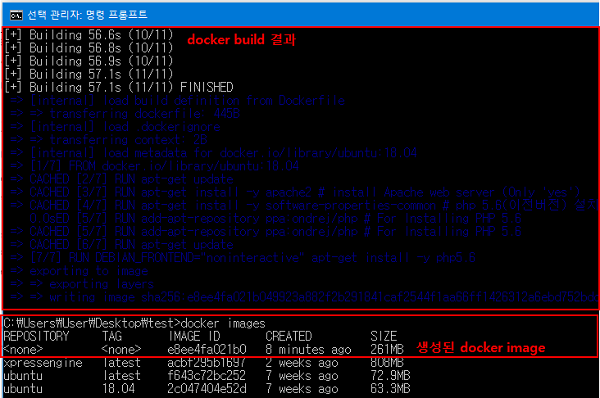600x398 pixels.
Task: Click 'CACHED [6/7] RUN apt-get update' line
Action: 122,245
